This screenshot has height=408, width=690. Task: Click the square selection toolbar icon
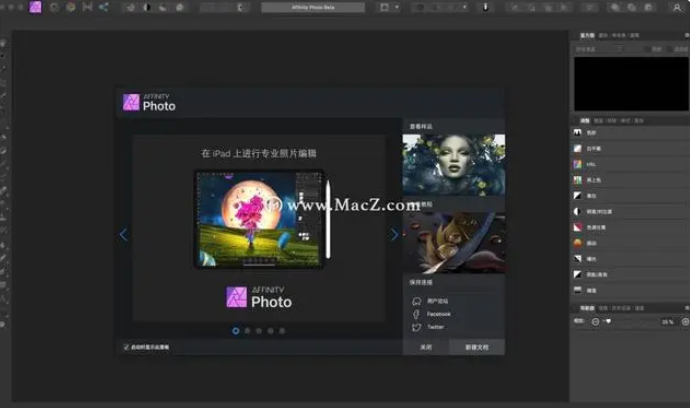coord(384,7)
